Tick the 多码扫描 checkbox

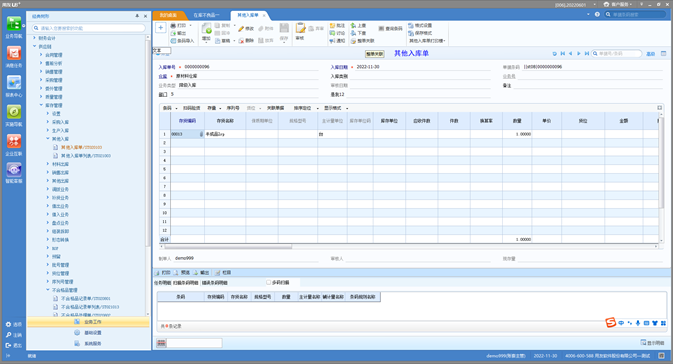268,282
